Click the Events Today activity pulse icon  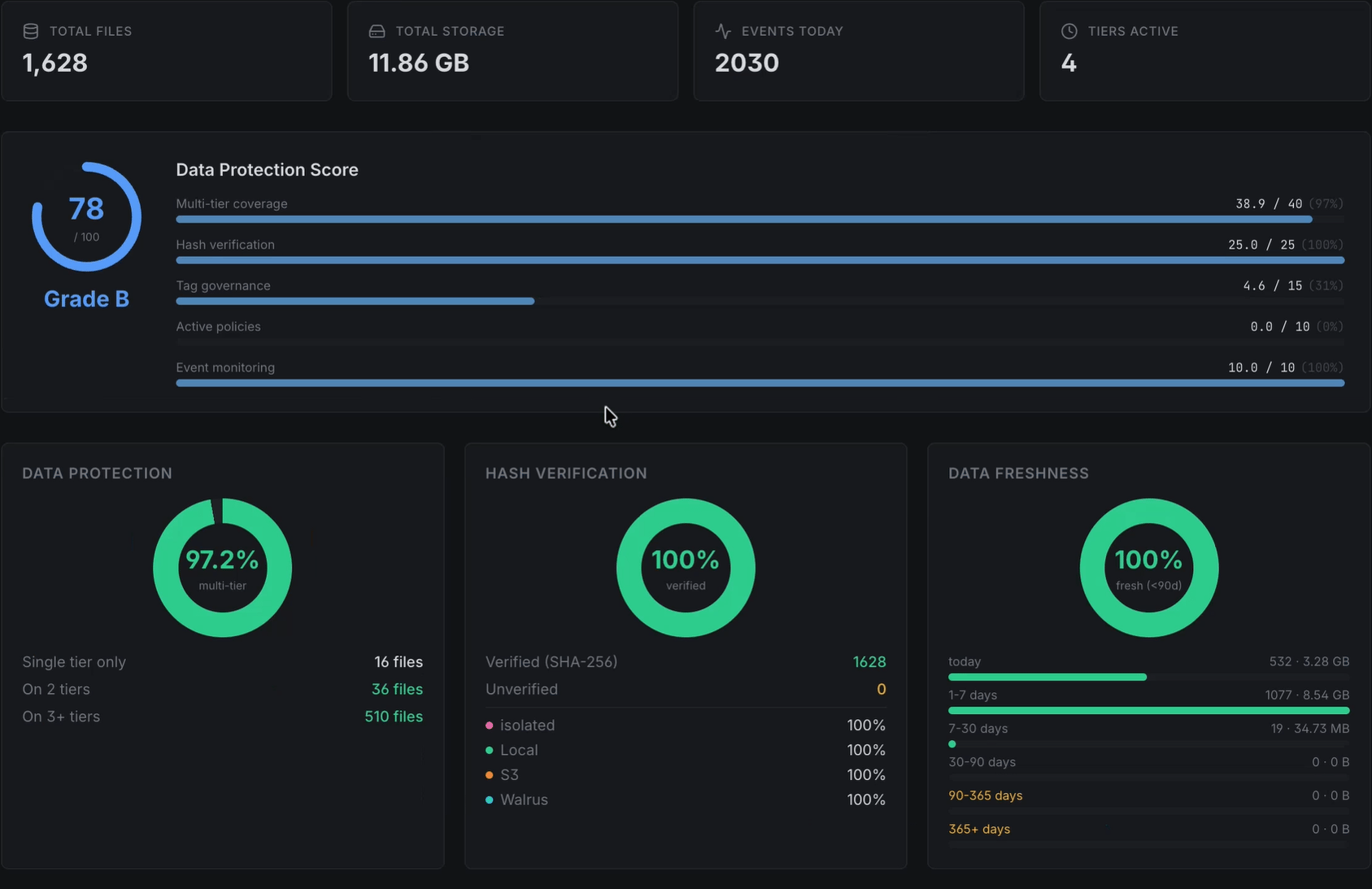click(x=723, y=31)
